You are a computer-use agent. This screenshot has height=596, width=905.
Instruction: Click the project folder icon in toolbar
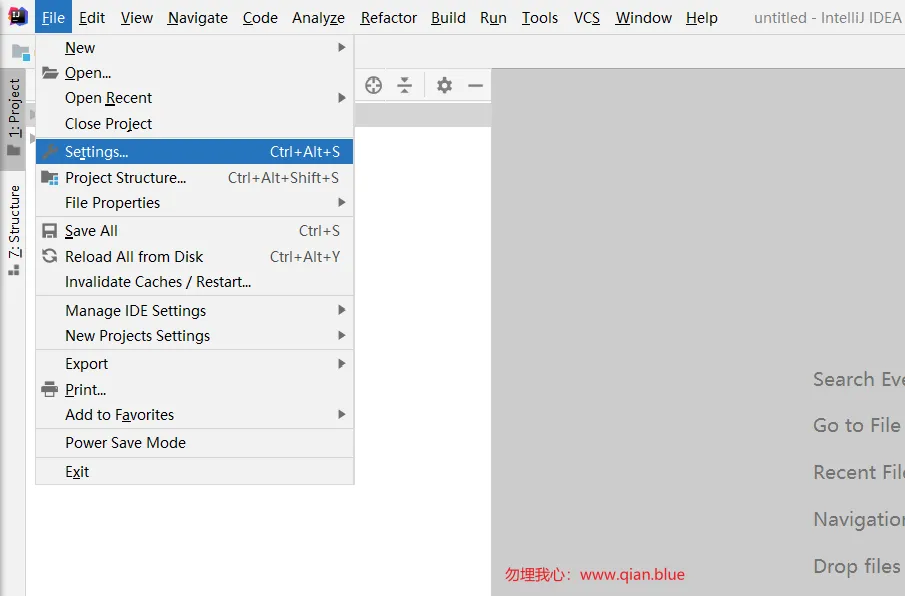pyautogui.click(x=21, y=53)
